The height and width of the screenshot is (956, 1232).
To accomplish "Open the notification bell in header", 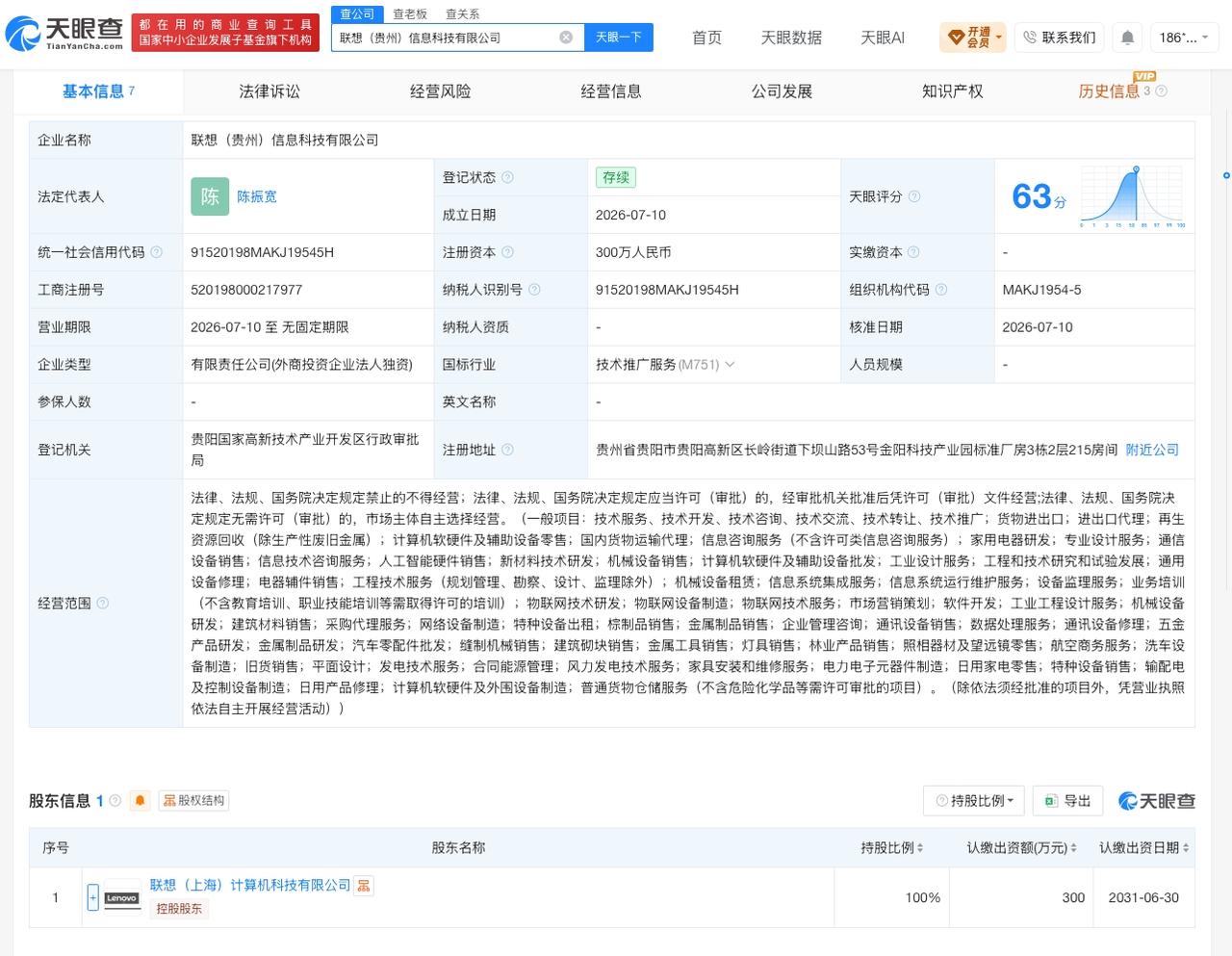I will (x=1127, y=38).
